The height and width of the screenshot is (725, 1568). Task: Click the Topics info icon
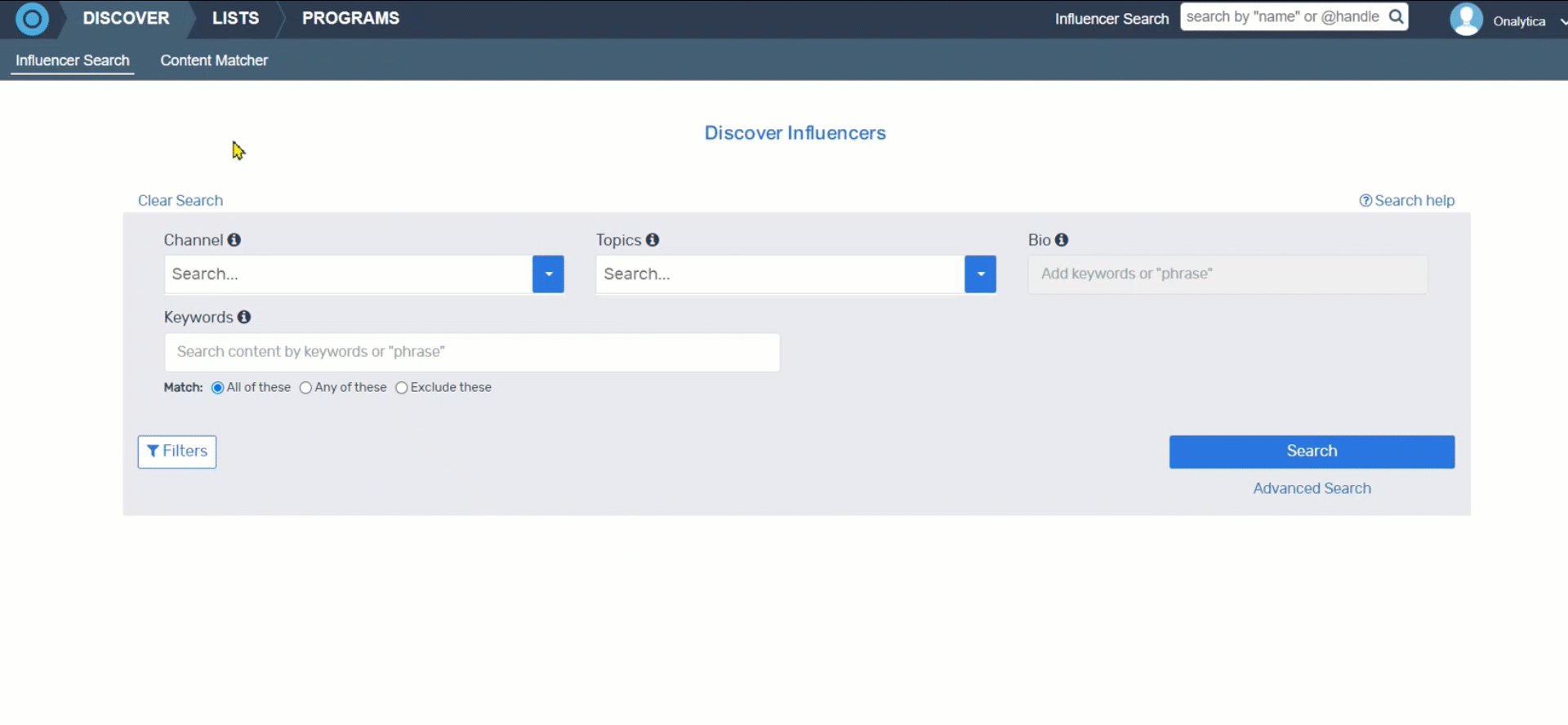click(653, 240)
